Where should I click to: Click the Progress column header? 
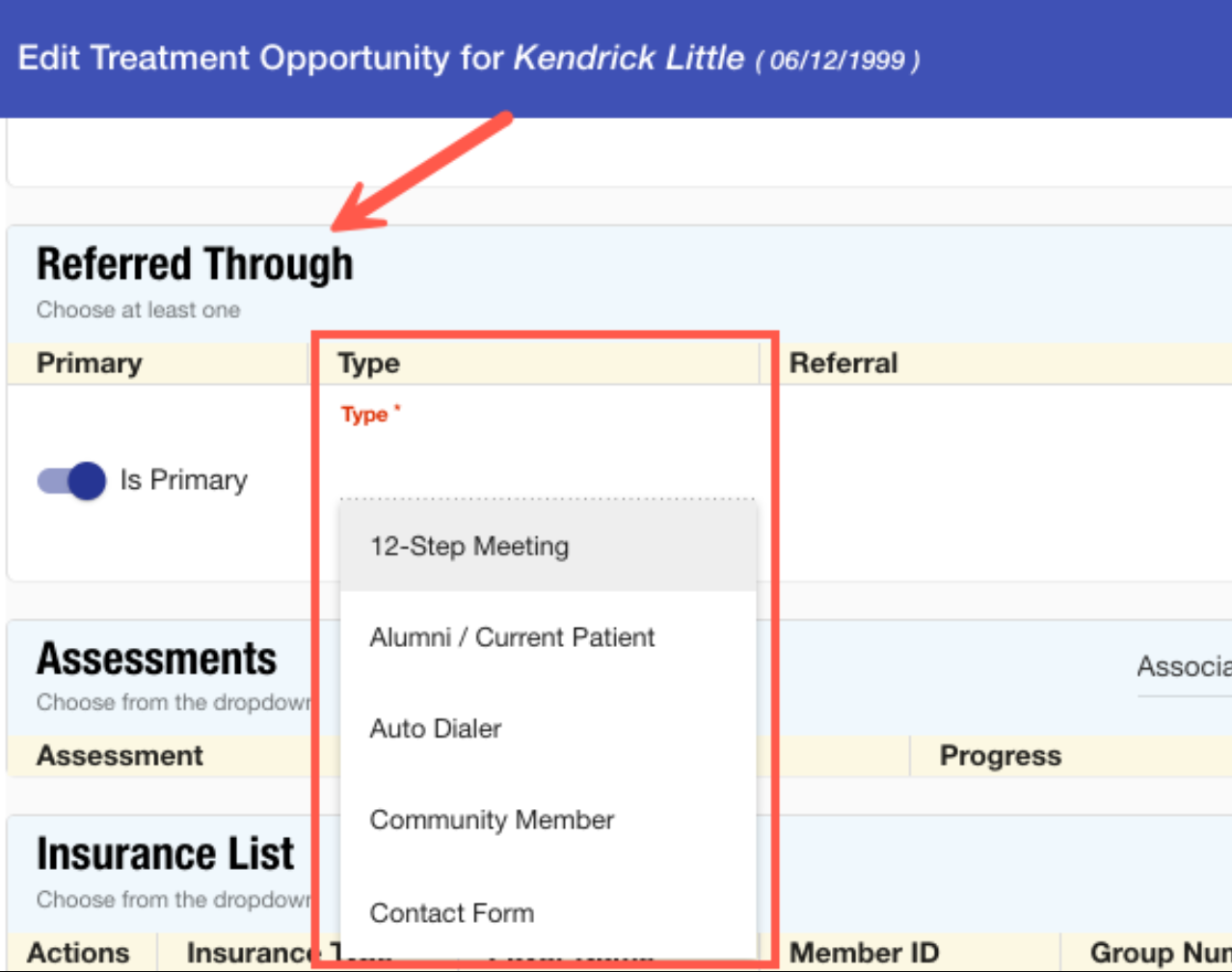pyautogui.click(x=1000, y=756)
